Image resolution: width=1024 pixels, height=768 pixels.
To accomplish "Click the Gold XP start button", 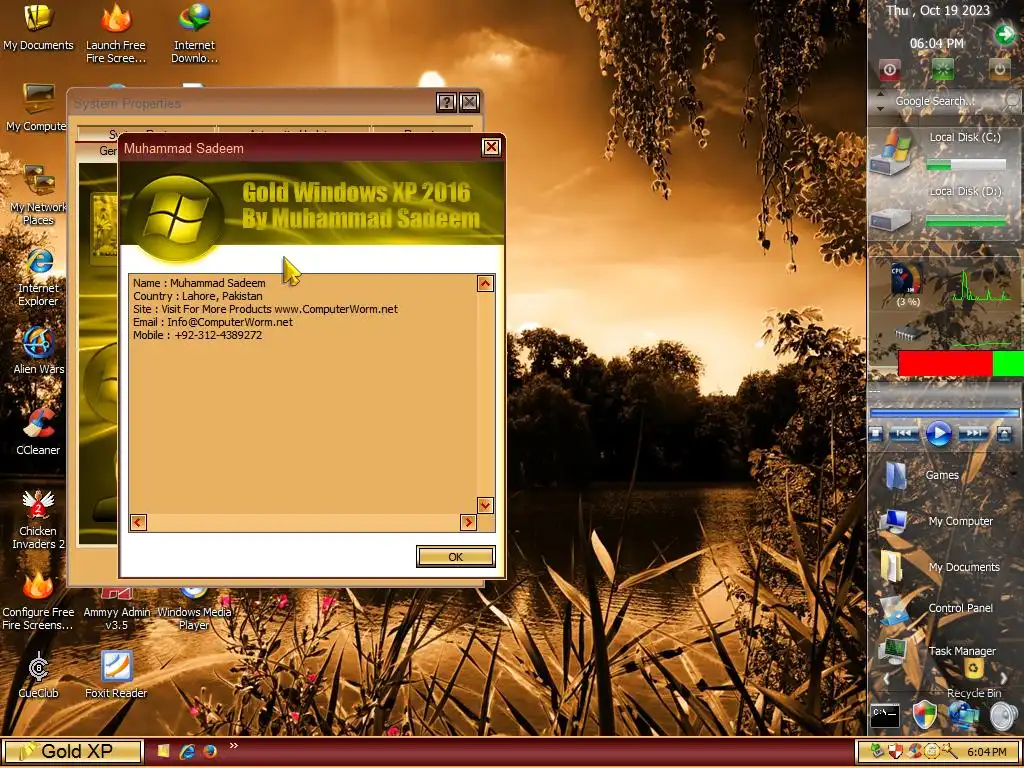I will (72, 752).
